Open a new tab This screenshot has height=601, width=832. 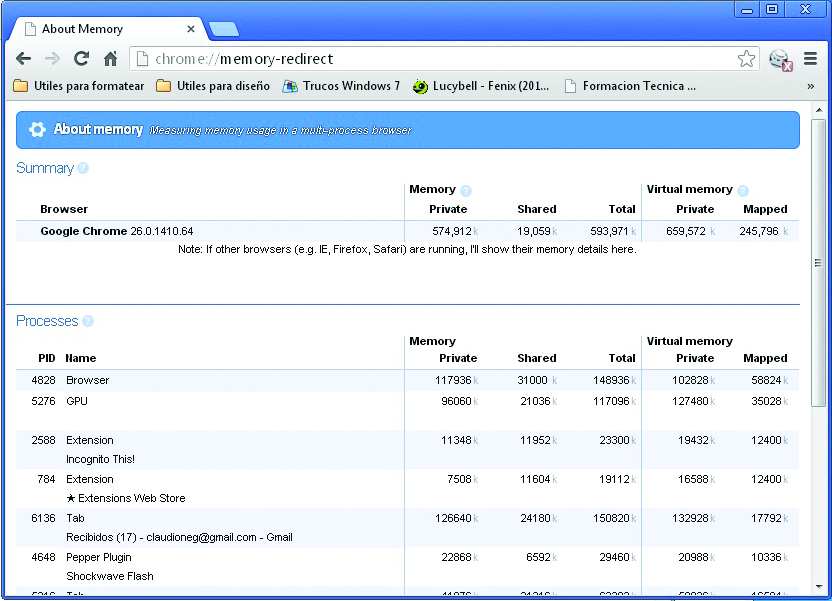click(224, 30)
